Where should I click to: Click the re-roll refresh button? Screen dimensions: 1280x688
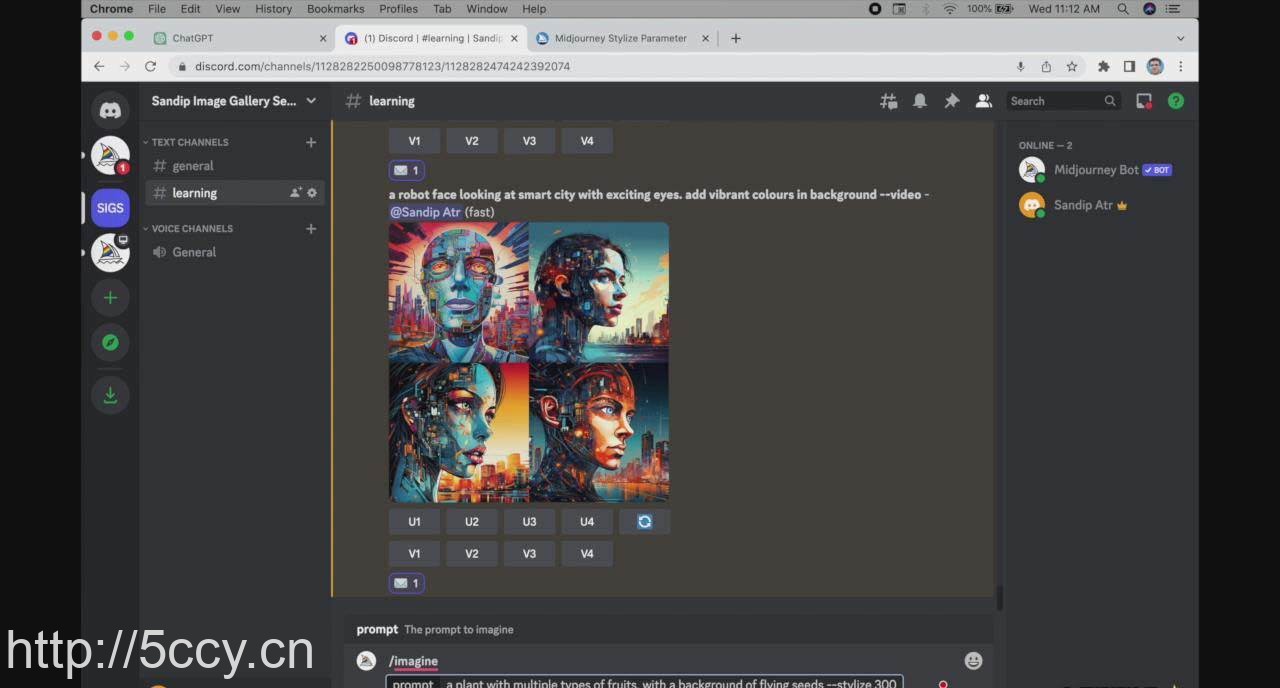pyautogui.click(x=645, y=521)
